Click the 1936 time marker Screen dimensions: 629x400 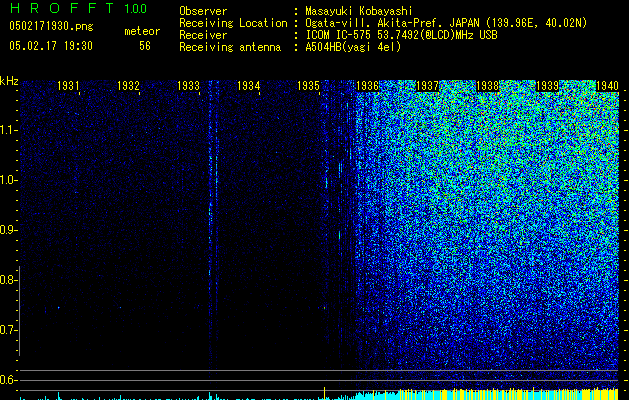coord(368,85)
